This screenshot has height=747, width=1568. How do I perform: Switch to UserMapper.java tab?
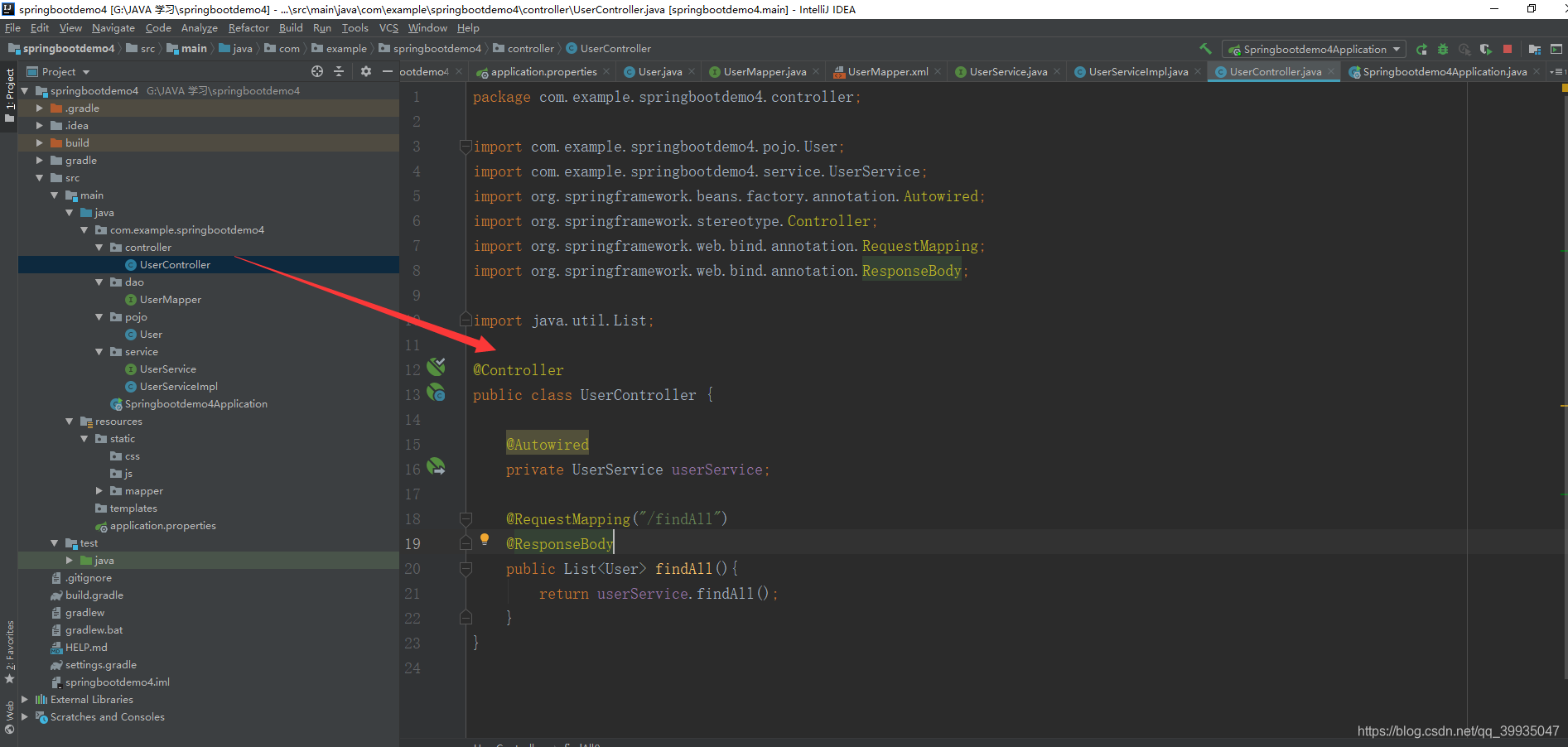(765, 72)
